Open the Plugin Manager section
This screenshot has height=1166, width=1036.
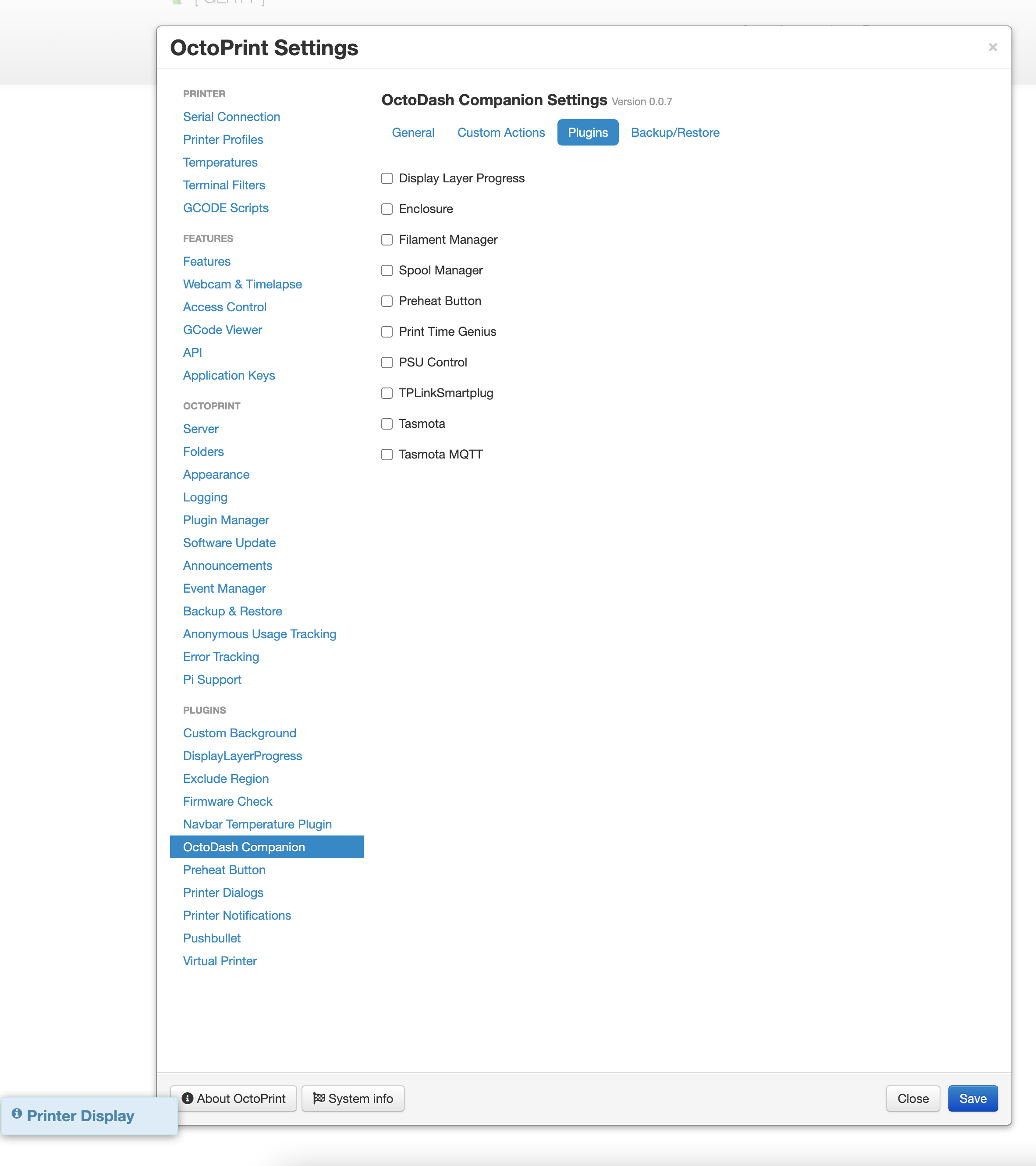click(x=226, y=520)
